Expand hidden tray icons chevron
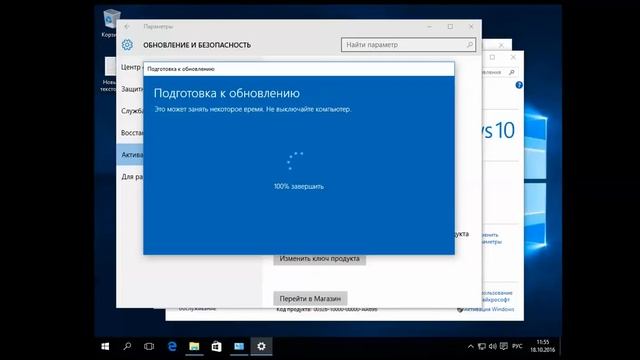640x360 pixels. [471, 347]
